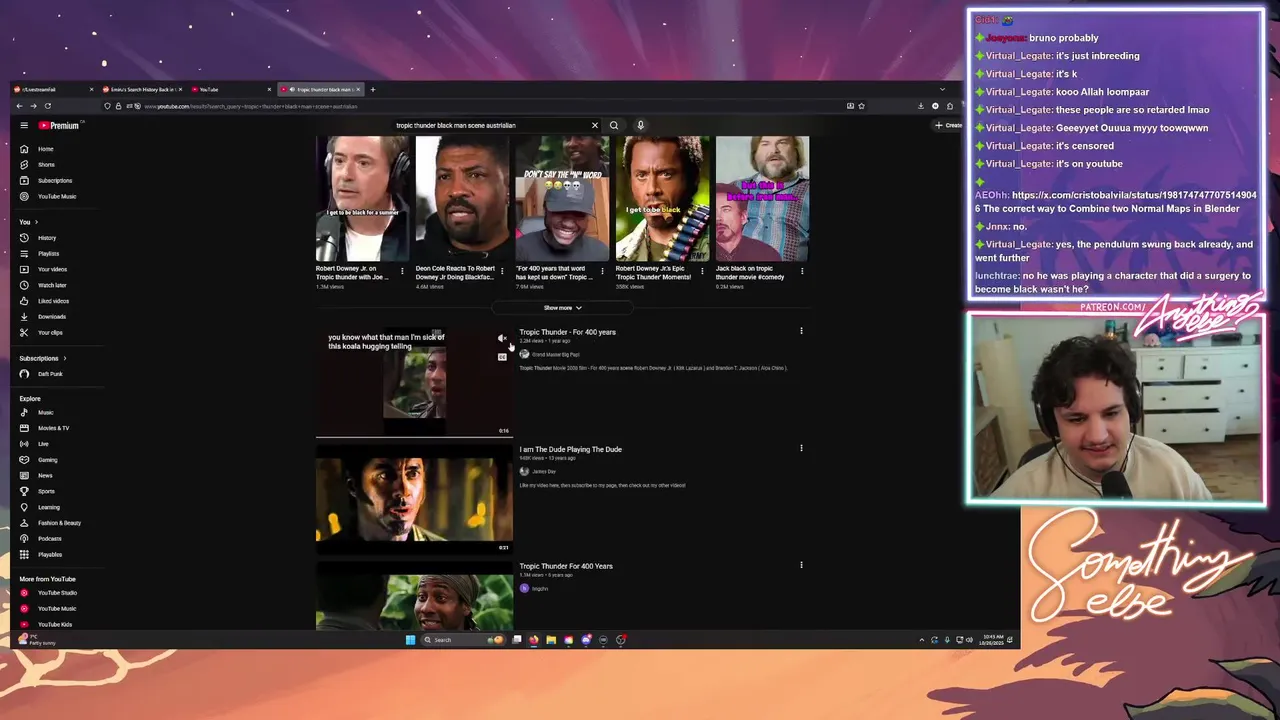This screenshot has width=1280, height=720.
Task: Bookmark this page with star icon
Action: pos(861,106)
